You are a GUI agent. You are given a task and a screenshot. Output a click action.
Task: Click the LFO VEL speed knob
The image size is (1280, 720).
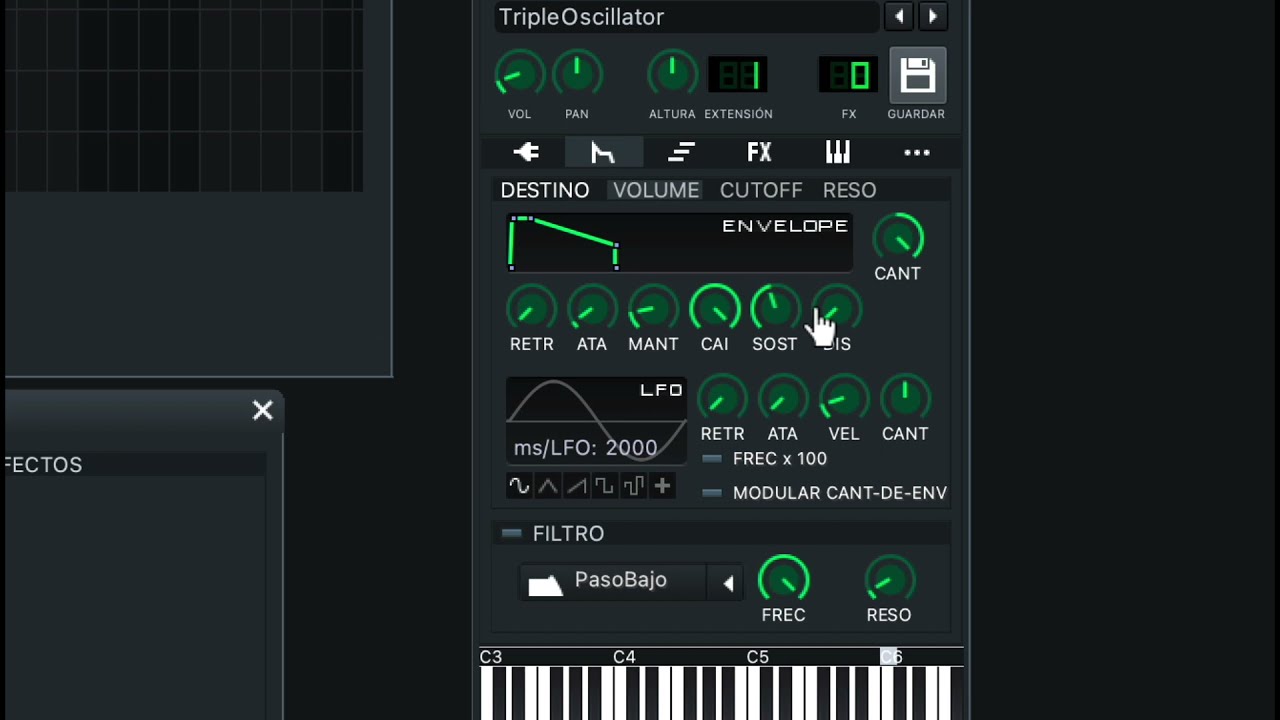tap(844, 398)
